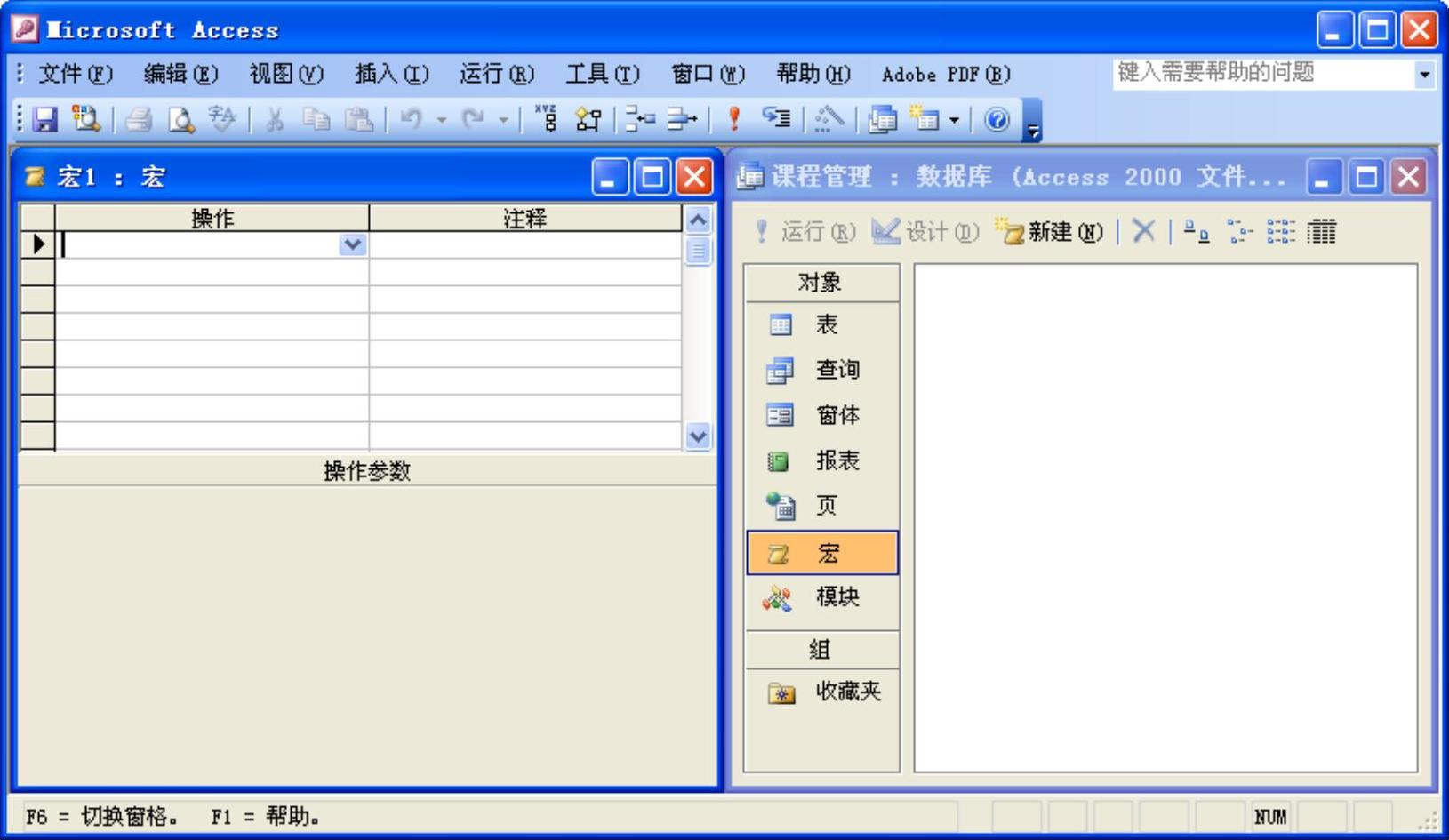The image size is (1449, 840).
Task: Open the 运行(R) menu
Action: pos(497,74)
